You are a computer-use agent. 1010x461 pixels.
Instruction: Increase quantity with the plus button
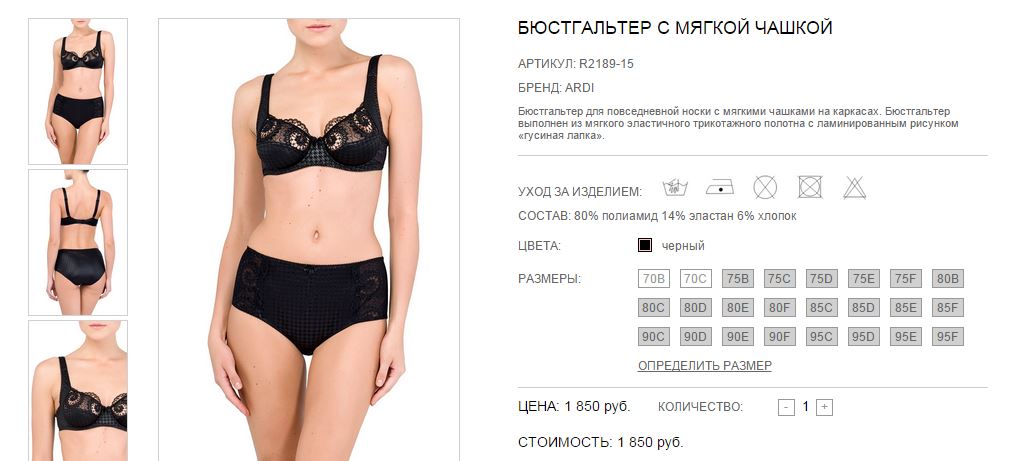pyautogui.click(x=824, y=408)
